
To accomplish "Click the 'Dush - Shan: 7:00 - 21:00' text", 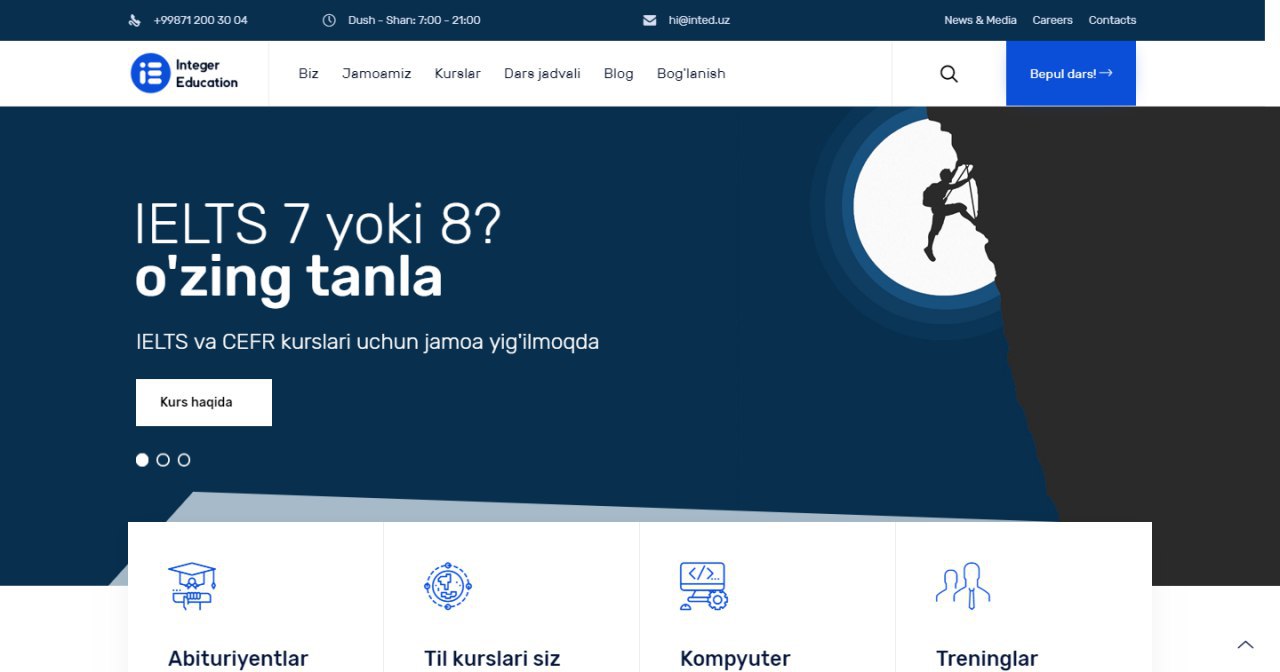I will [x=414, y=20].
